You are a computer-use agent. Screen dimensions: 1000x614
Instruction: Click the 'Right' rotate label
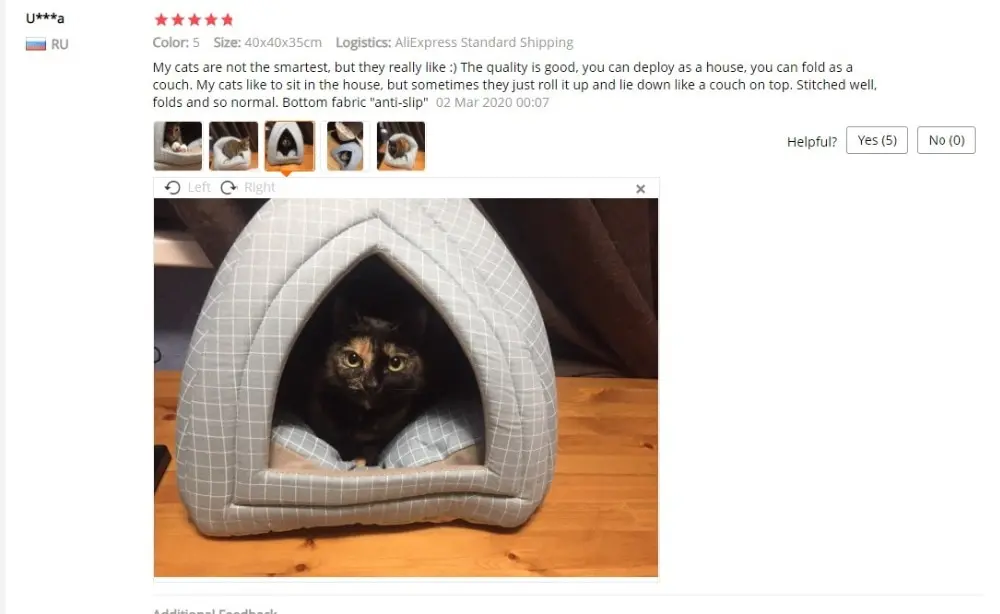[260, 187]
